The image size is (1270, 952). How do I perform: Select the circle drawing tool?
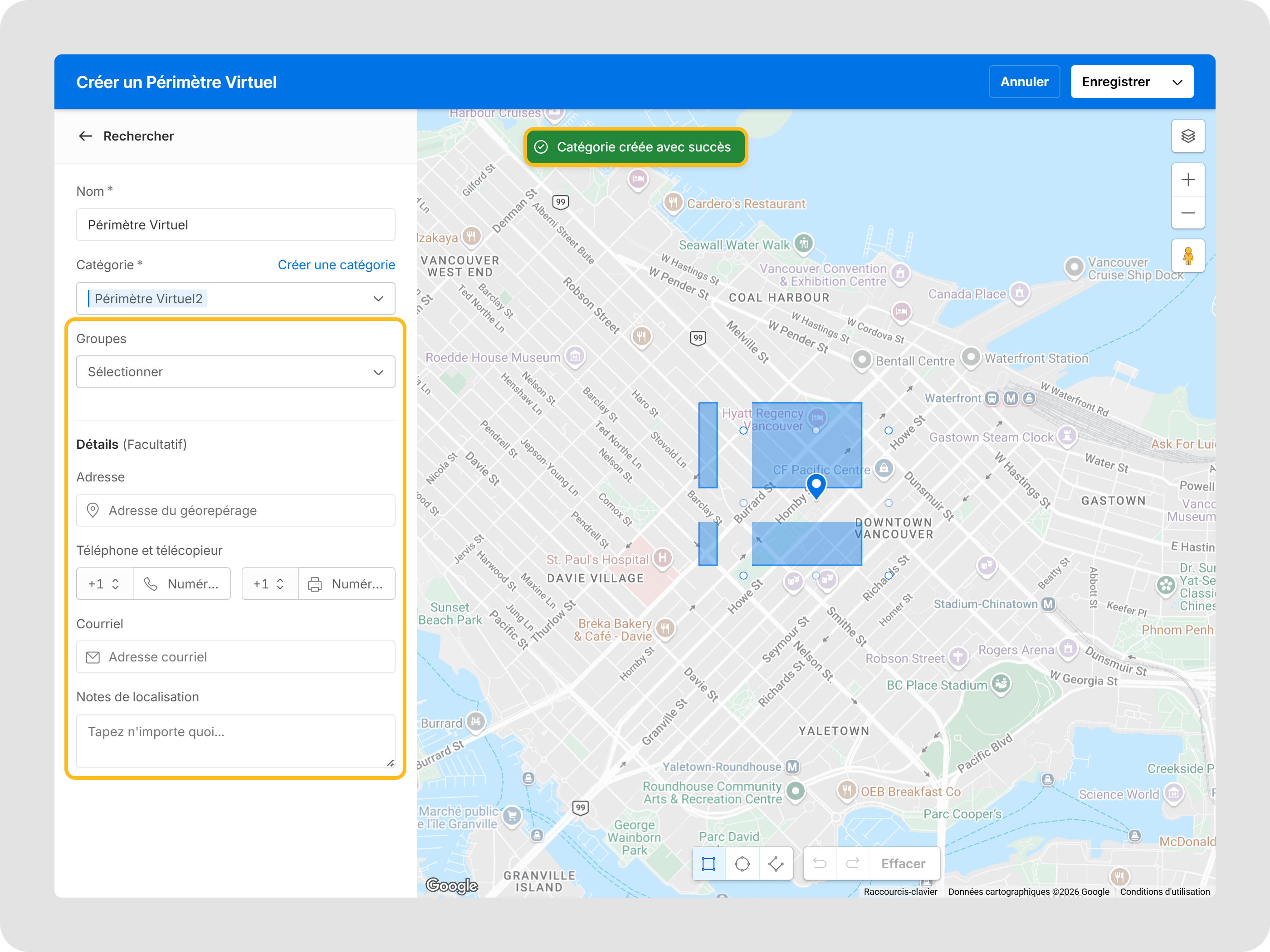(742, 864)
